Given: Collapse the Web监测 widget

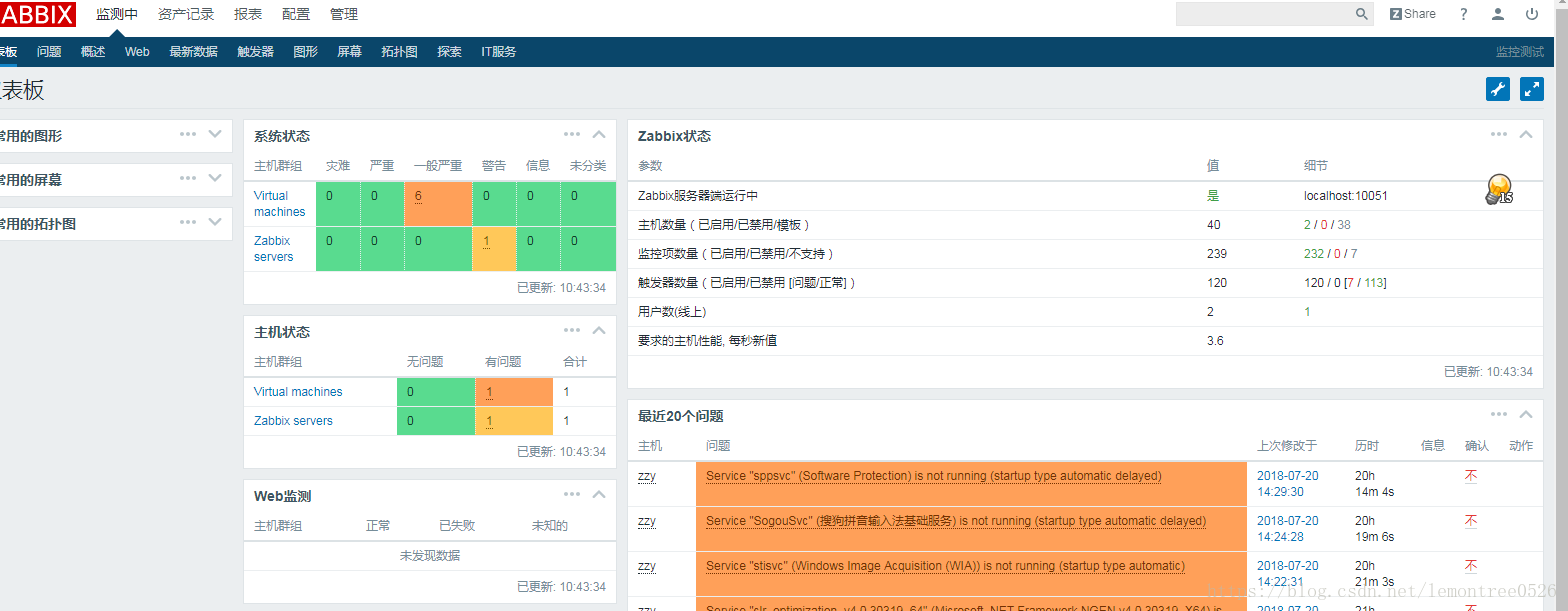Looking at the screenshot, I should (x=599, y=494).
